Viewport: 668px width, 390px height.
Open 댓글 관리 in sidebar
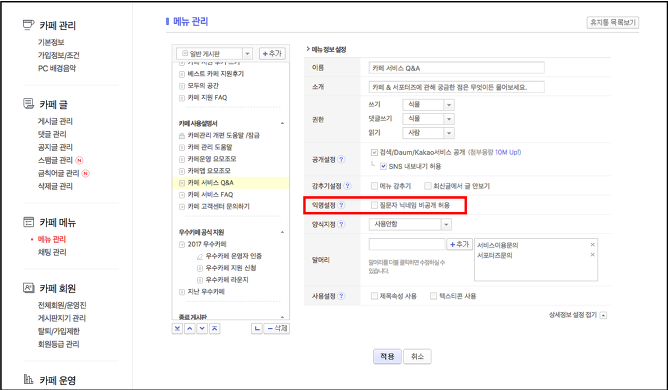click(52, 134)
